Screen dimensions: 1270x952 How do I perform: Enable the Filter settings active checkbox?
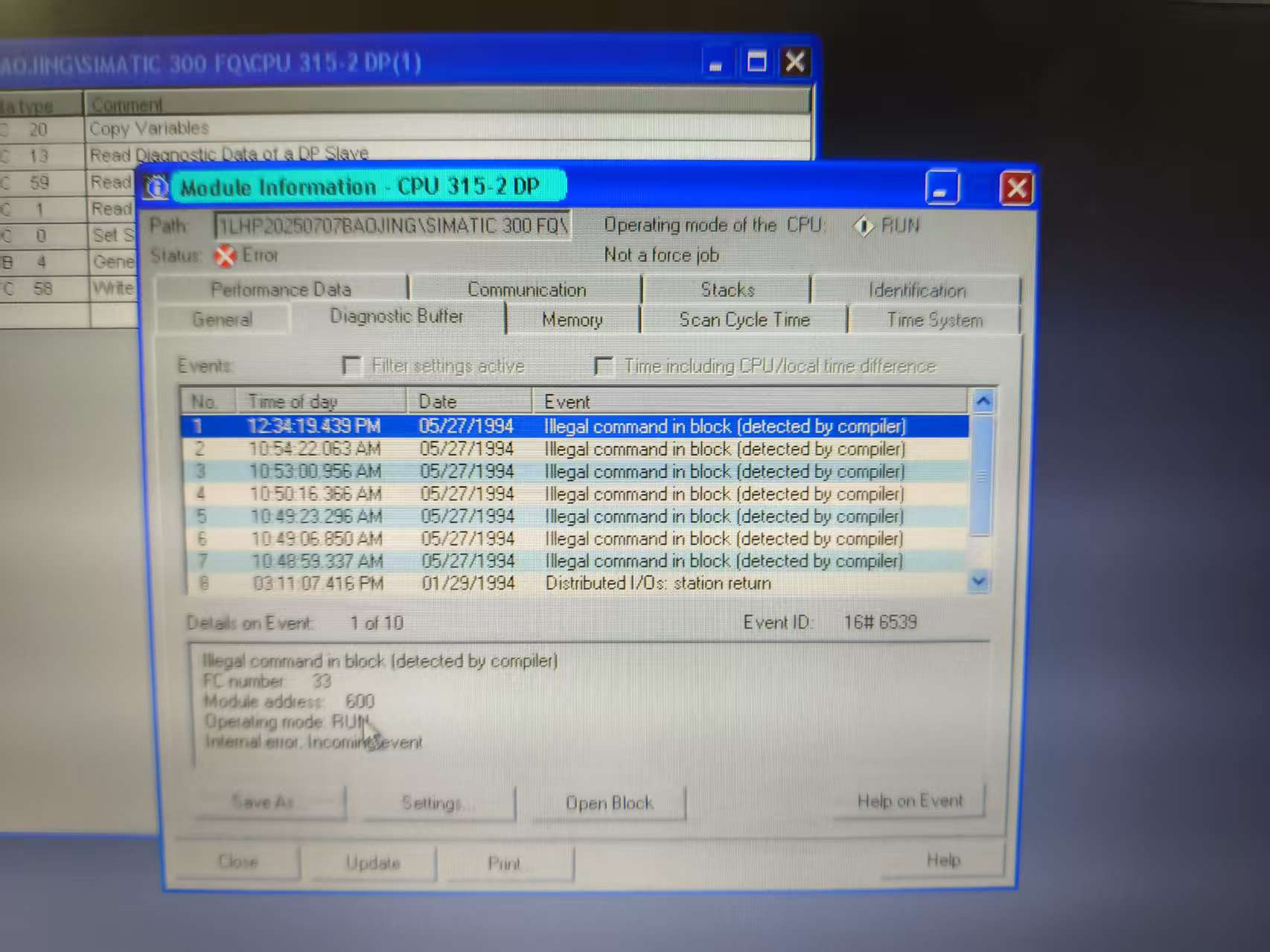coord(351,365)
